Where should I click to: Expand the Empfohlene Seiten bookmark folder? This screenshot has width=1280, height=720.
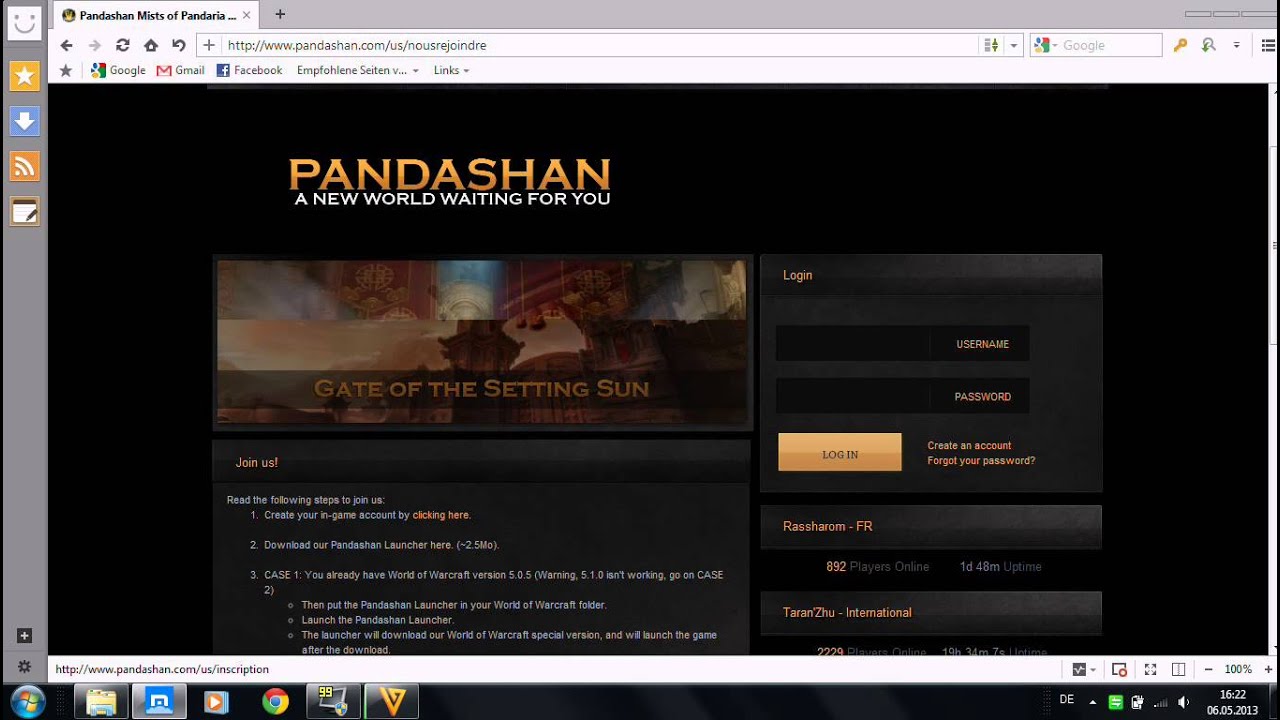[357, 70]
